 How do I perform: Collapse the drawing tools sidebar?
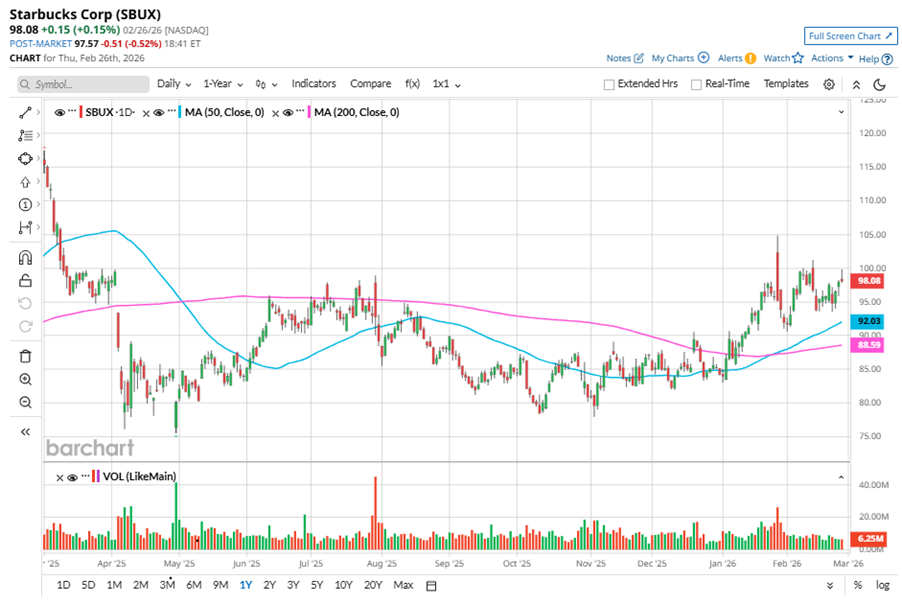pos(25,432)
